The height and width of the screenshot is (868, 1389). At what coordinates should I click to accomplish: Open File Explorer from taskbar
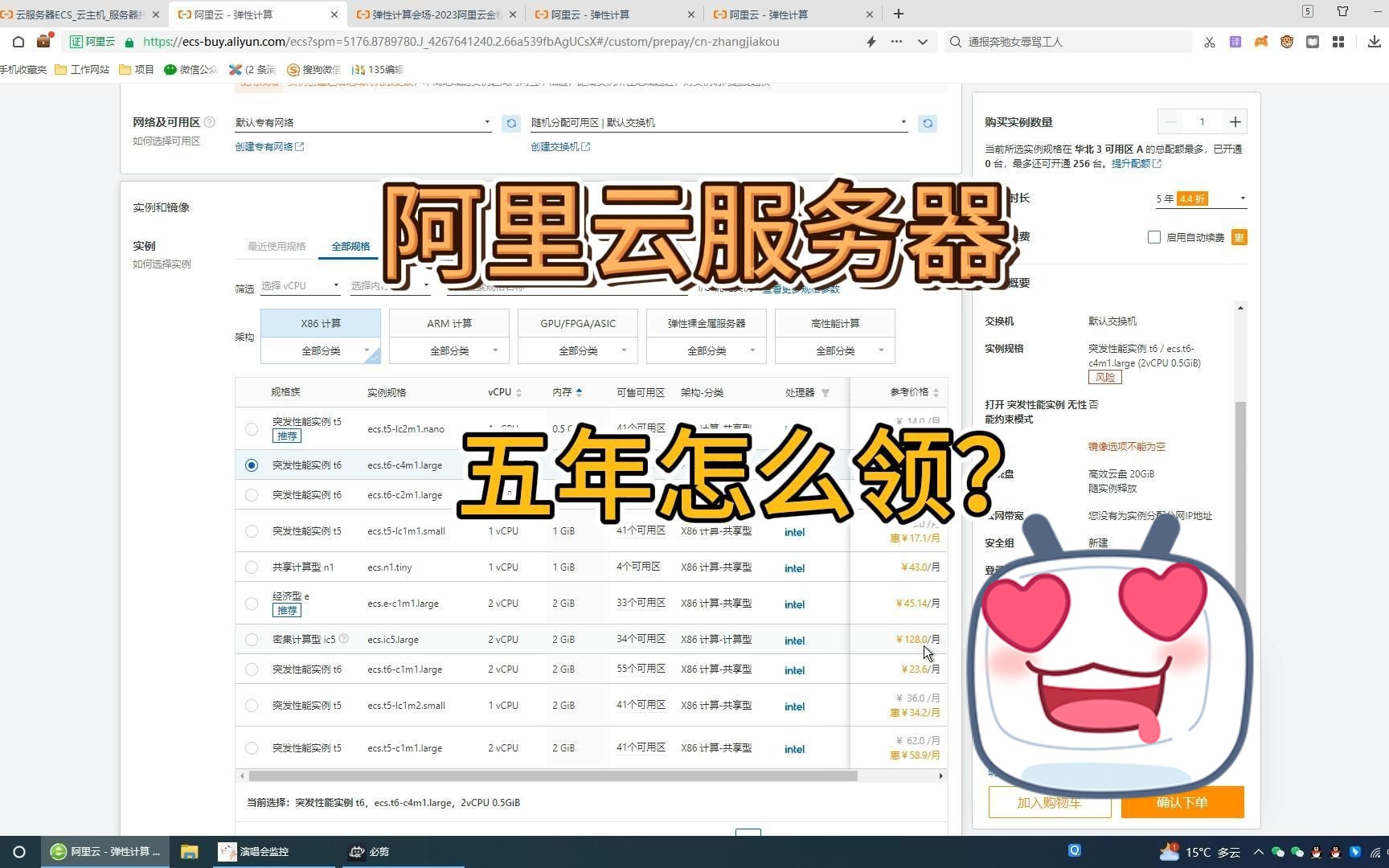coord(189,852)
